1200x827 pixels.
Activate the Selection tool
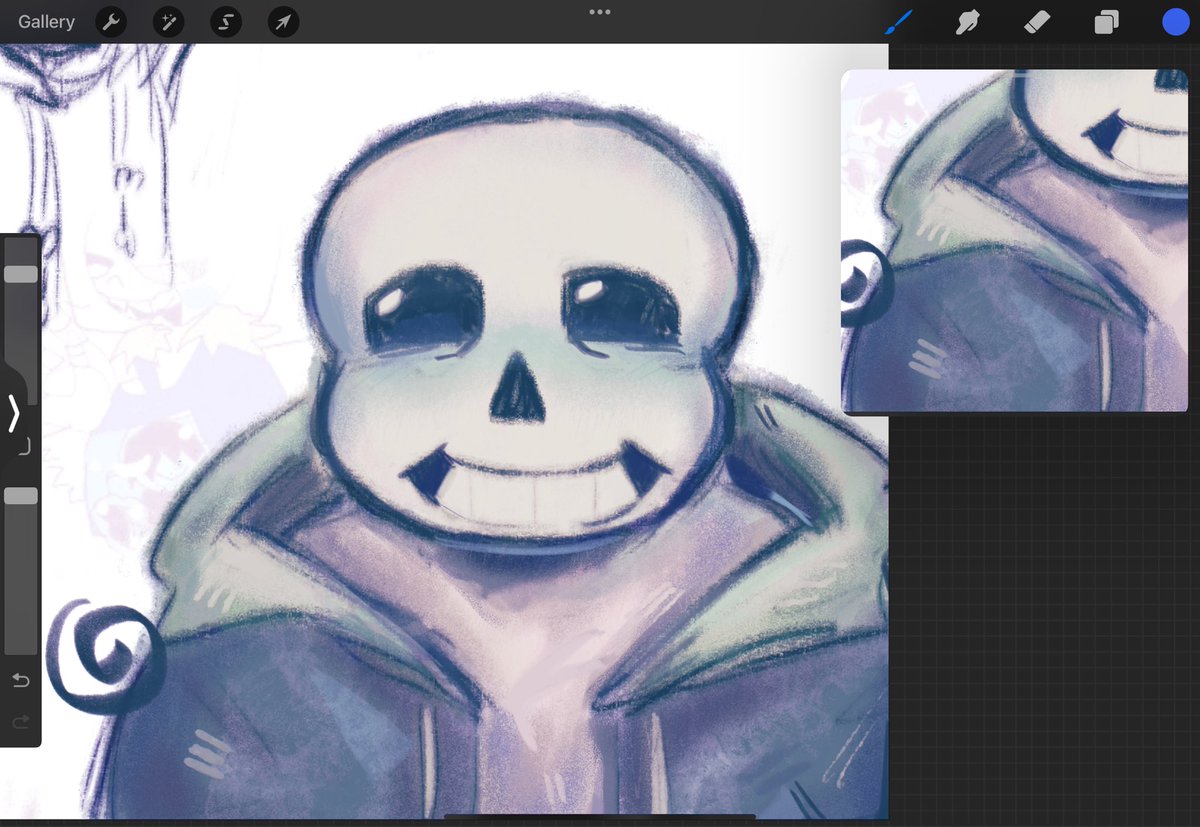tap(225, 21)
